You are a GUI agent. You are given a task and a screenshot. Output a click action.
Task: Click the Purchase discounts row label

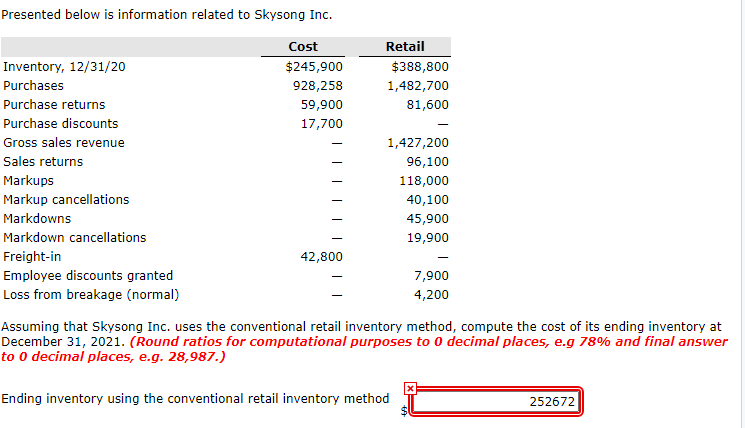coord(60,124)
